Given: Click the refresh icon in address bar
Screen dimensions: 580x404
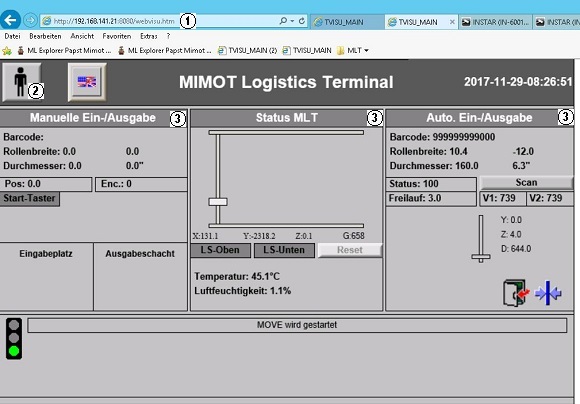Looking at the screenshot, I should [302, 21].
